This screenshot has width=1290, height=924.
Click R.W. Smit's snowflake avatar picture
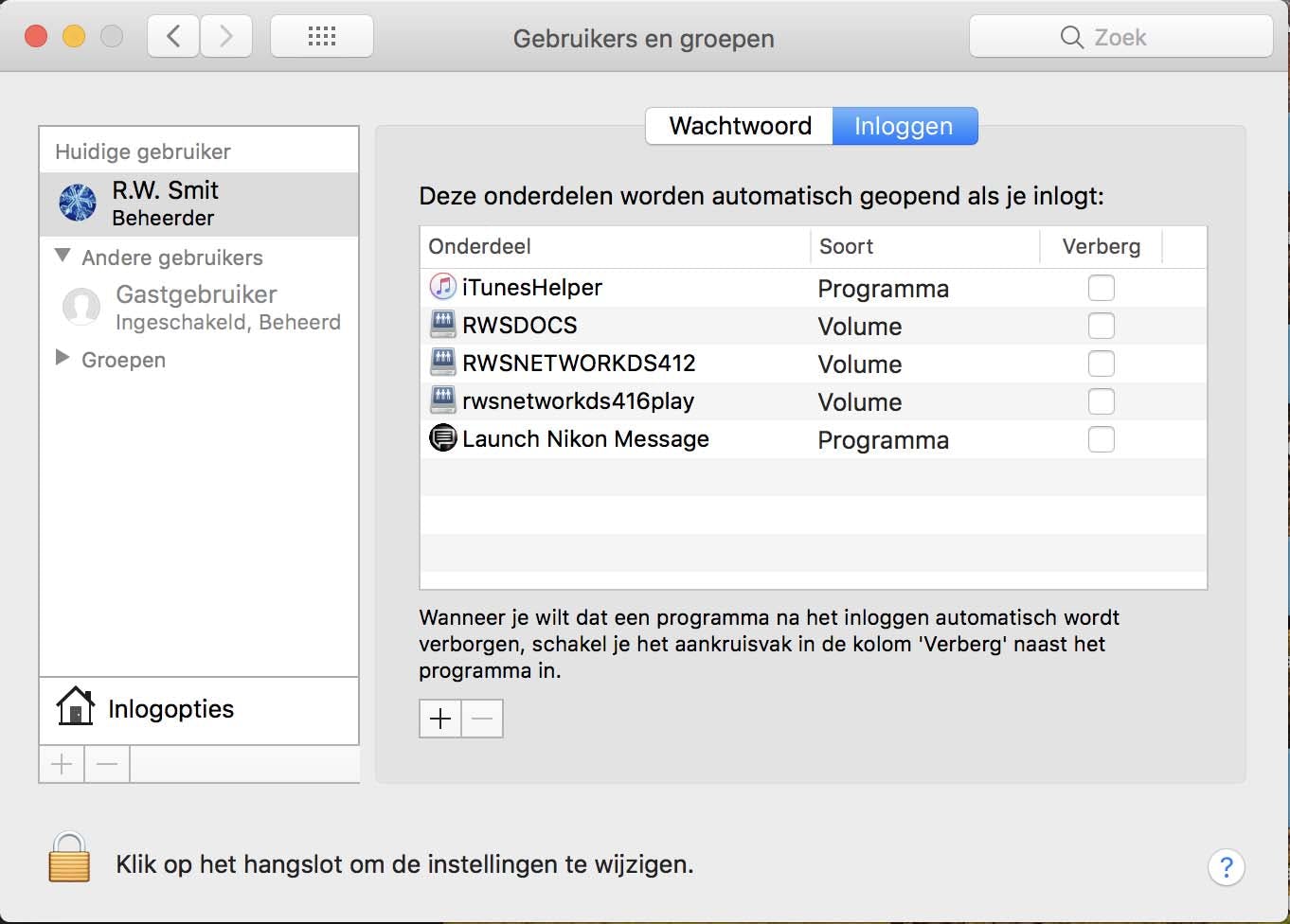(78, 203)
